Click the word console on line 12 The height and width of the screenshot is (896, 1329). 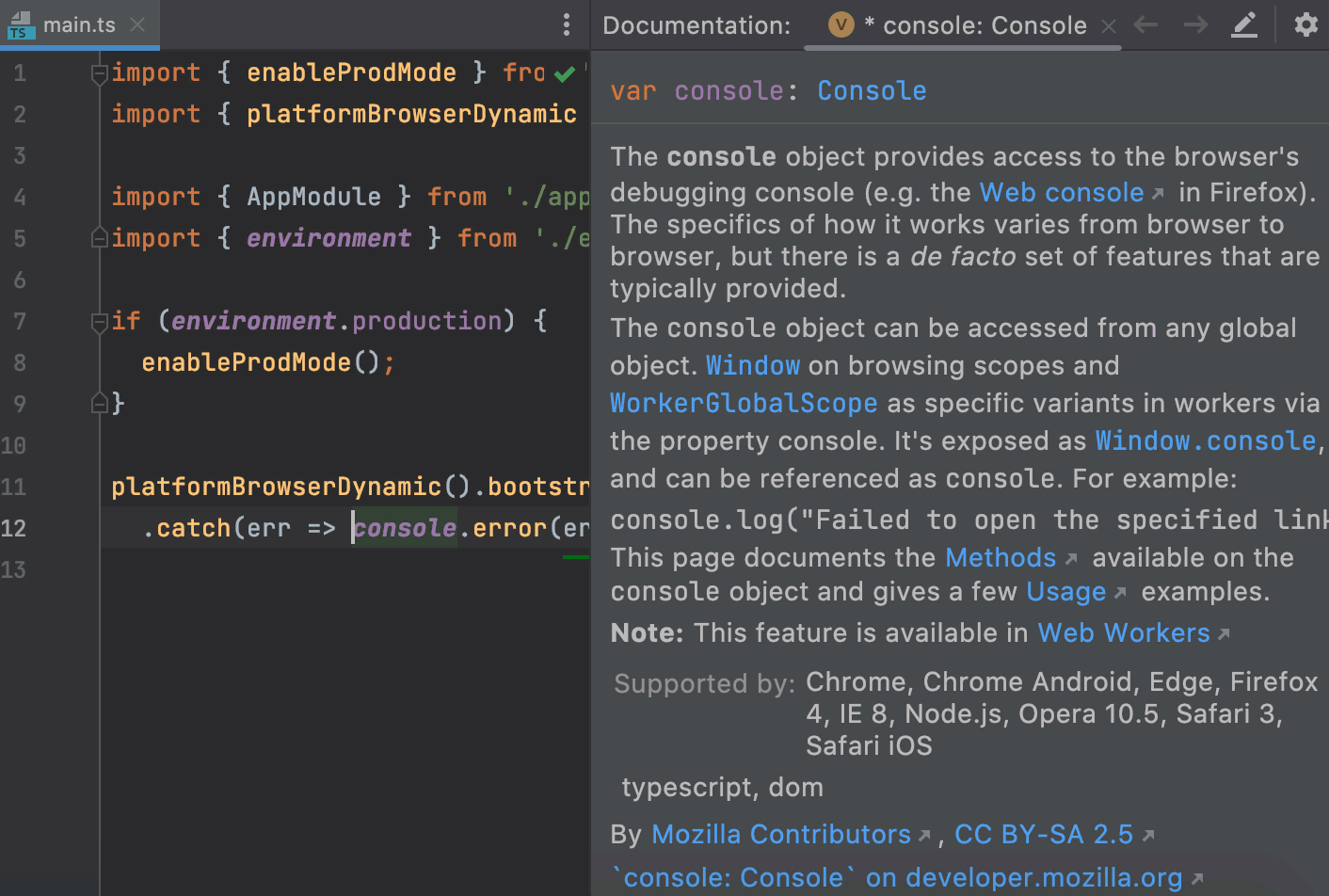tap(407, 527)
